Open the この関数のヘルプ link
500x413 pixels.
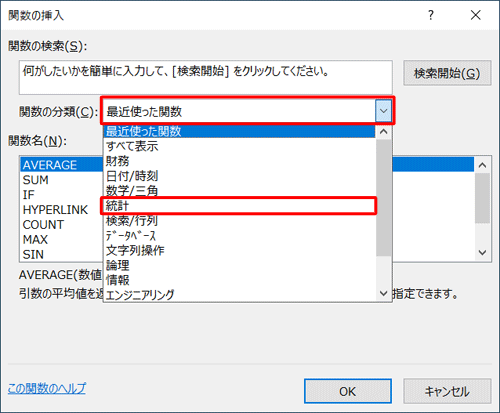coord(46,388)
